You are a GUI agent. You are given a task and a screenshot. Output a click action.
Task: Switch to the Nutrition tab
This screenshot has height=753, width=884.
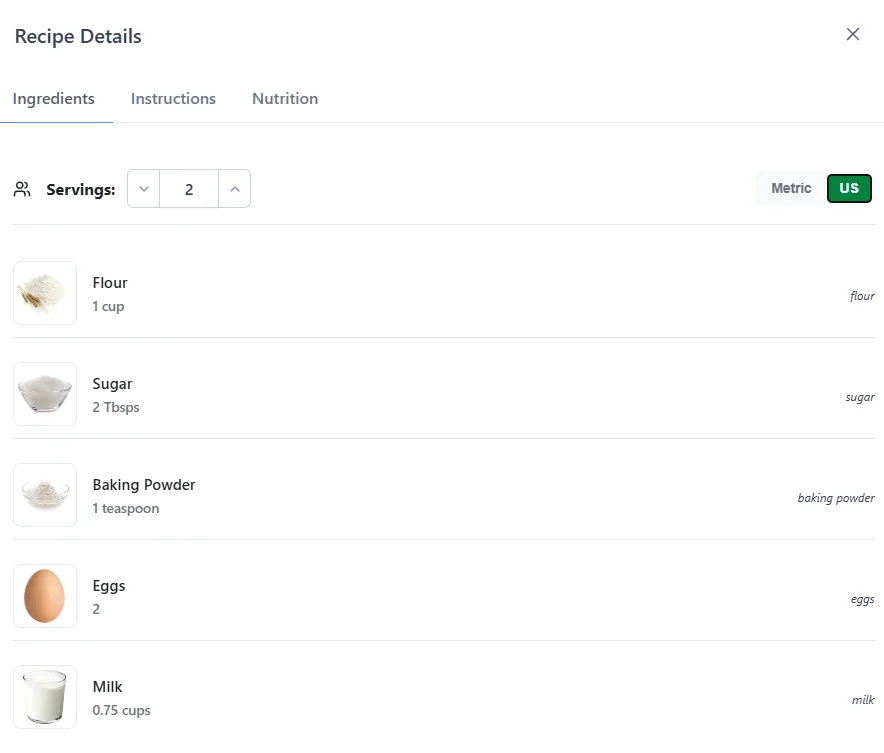click(x=284, y=98)
